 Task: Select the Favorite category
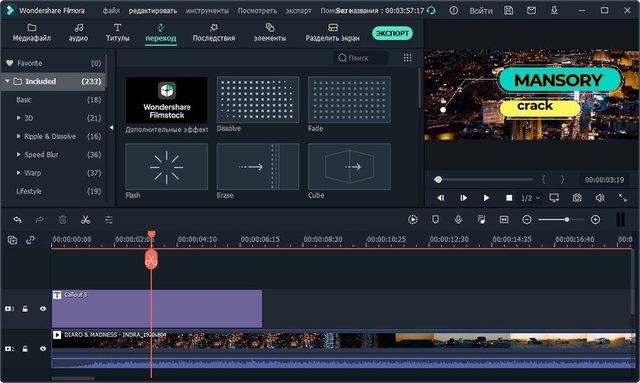point(53,63)
